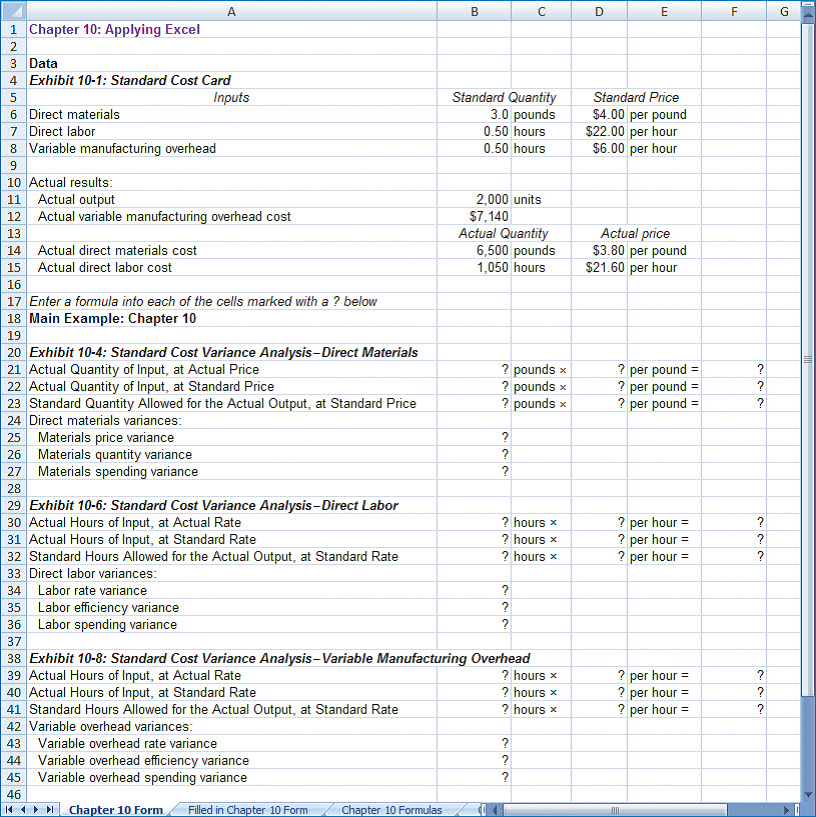Go to first sheet using navigation arrow
816x817 pixels.
pos(11,809)
